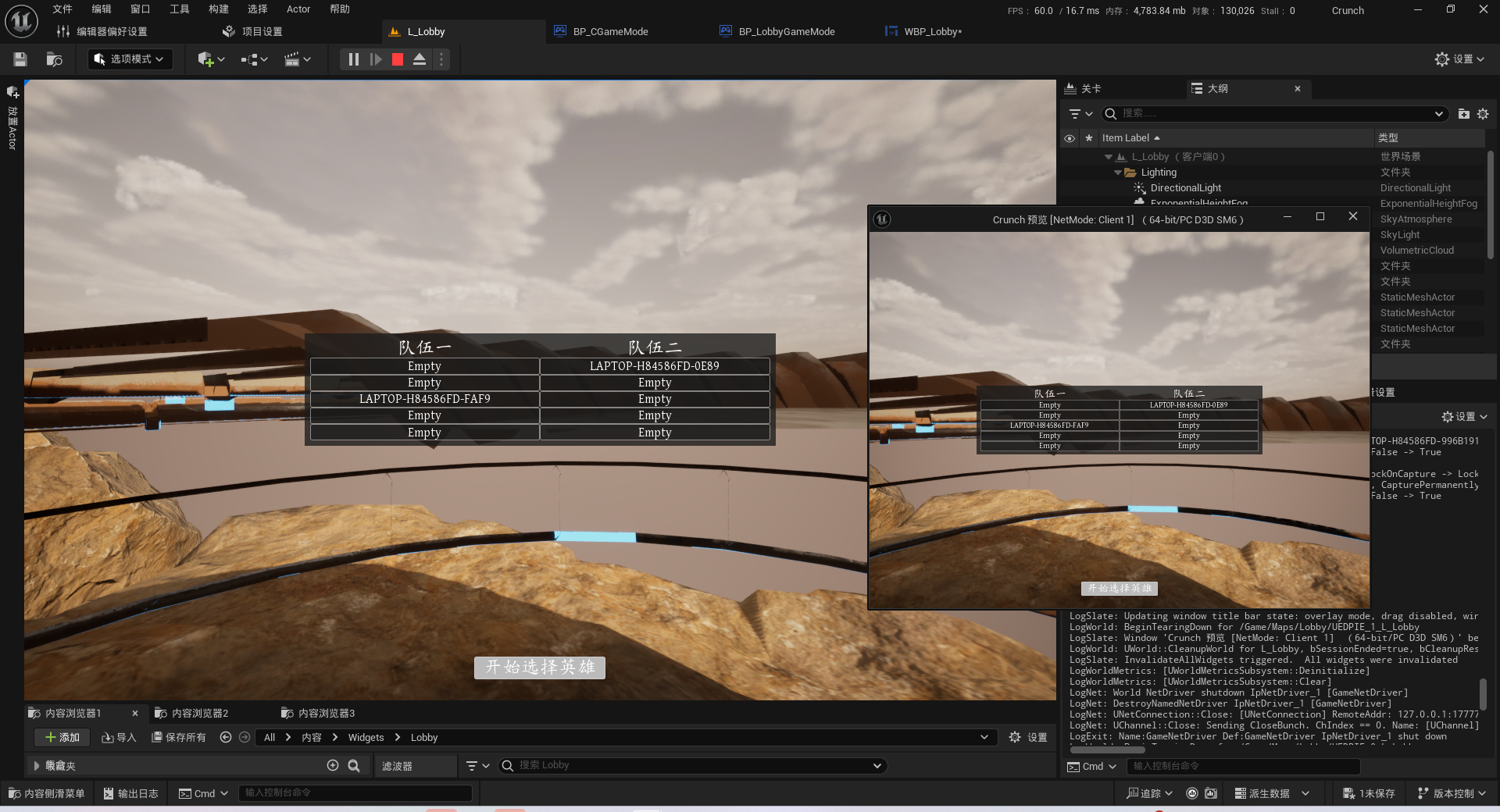The width and height of the screenshot is (1500, 812).
Task: Open derived data dropdown
Action: click(1272, 793)
